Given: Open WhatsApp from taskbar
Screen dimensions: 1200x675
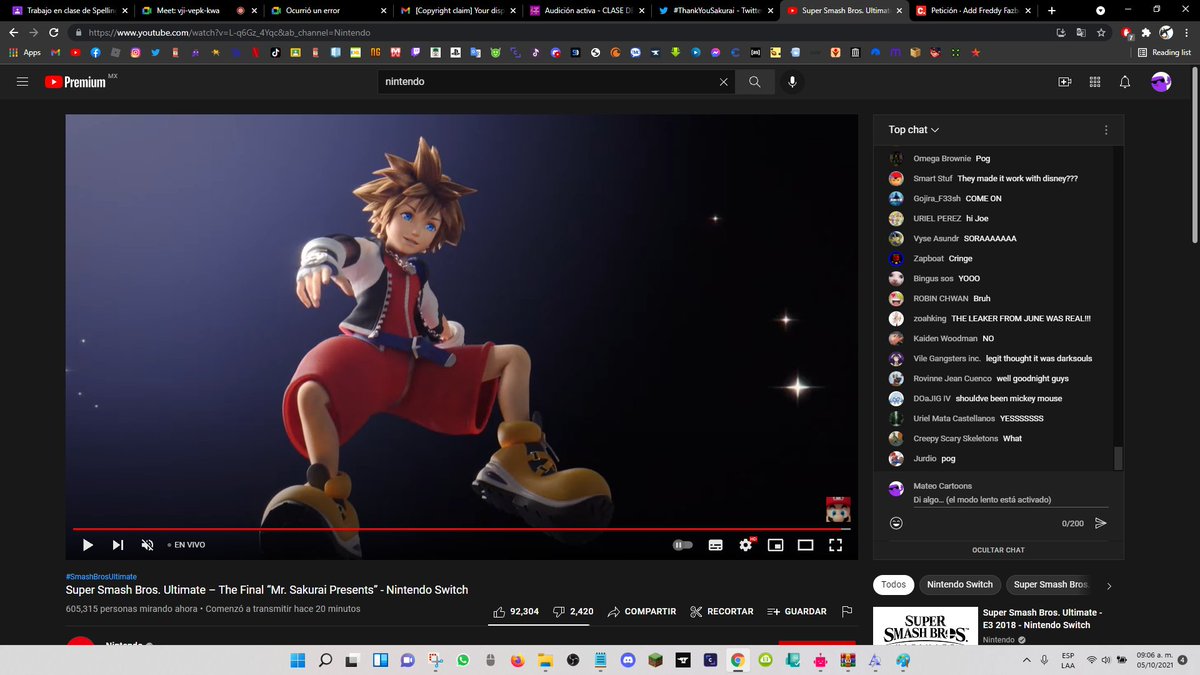Looking at the screenshot, I should point(462,660).
